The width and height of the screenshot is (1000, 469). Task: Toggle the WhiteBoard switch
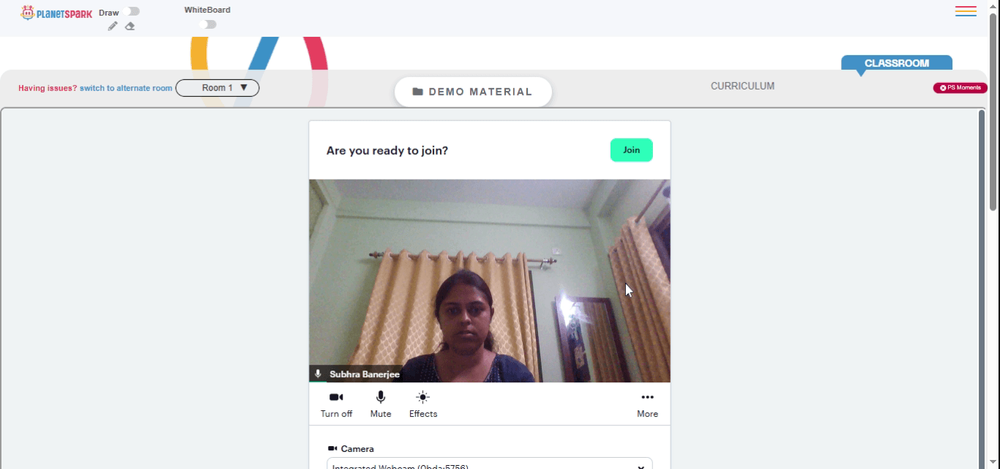tap(208, 24)
